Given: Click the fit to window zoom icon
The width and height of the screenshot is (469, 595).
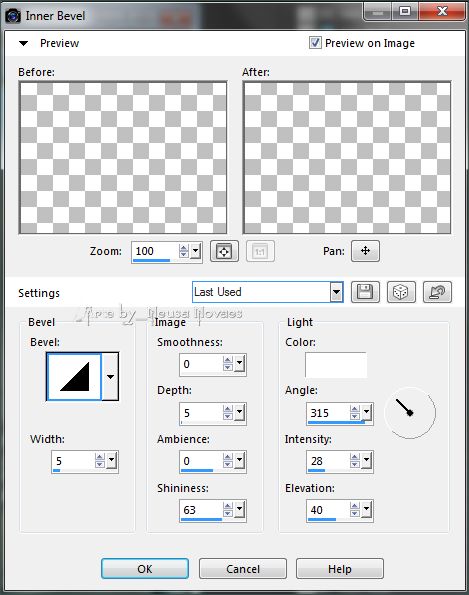Looking at the screenshot, I should coord(224,251).
